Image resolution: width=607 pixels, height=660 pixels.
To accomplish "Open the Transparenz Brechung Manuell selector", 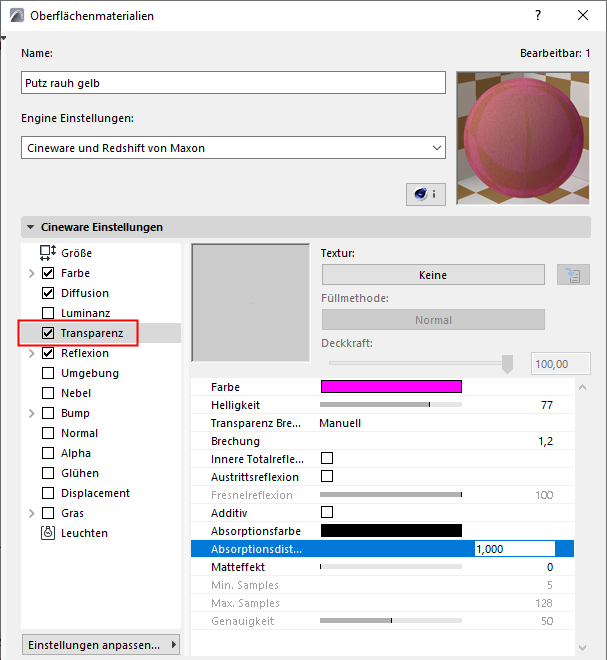I will pyautogui.click(x=340, y=423).
